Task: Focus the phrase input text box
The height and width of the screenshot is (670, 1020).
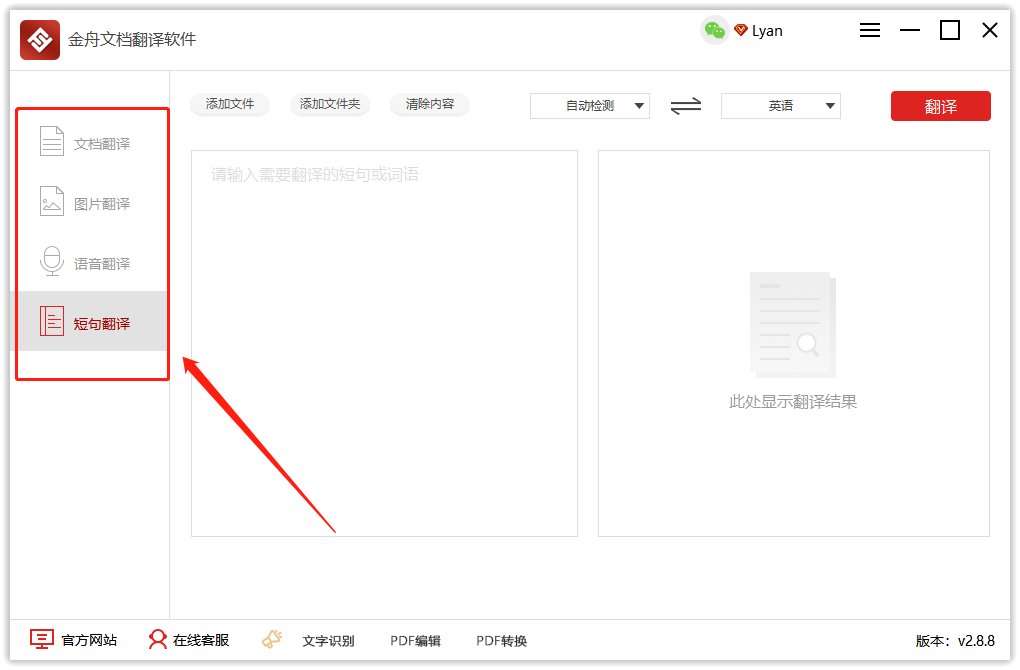Action: coord(384,343)
